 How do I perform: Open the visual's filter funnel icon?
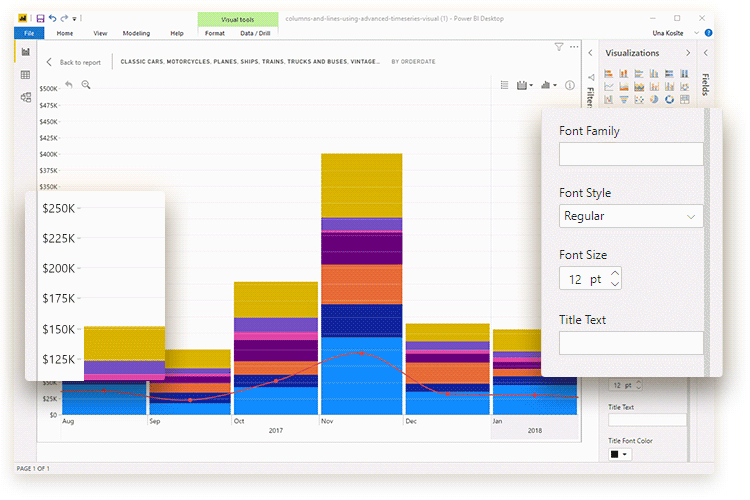(x=559, y=47)
